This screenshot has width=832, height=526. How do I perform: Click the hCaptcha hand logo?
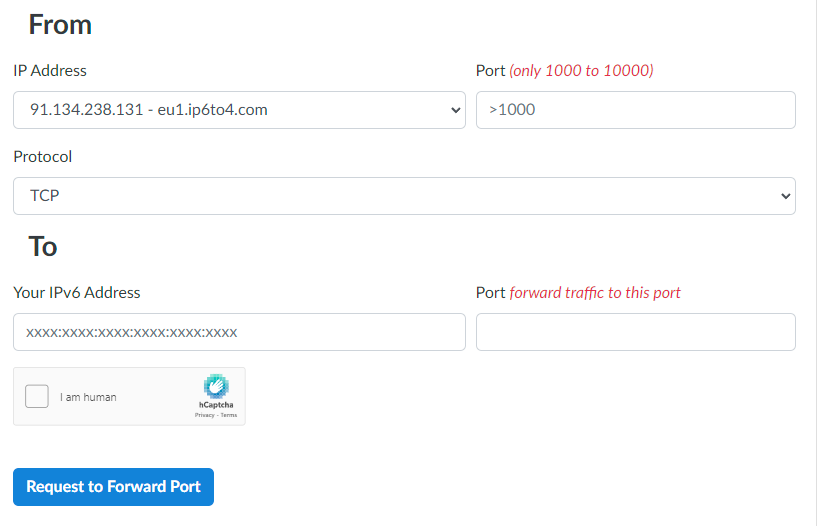(x=216, y=387)
